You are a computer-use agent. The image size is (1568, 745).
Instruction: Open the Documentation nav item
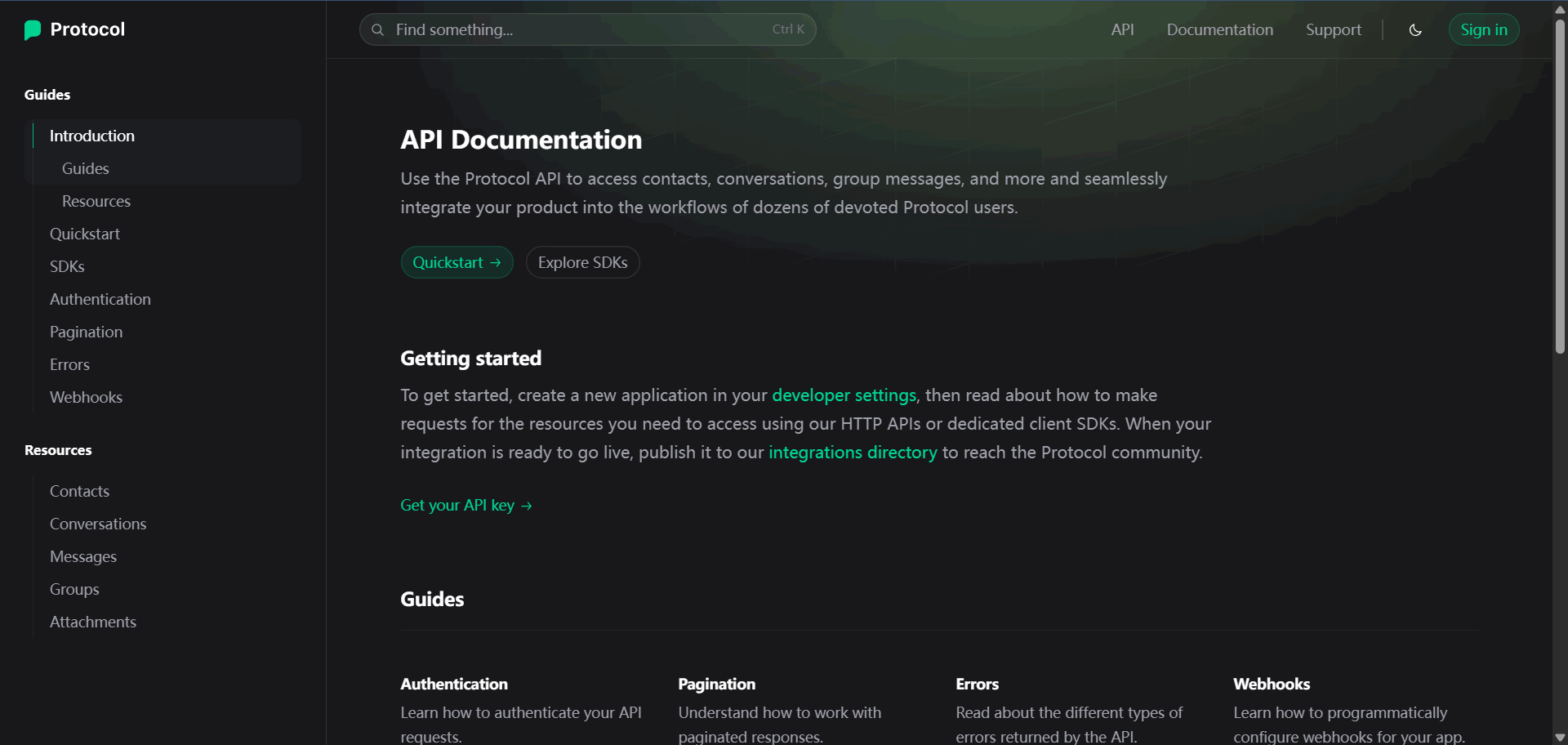click(1219, 29)
